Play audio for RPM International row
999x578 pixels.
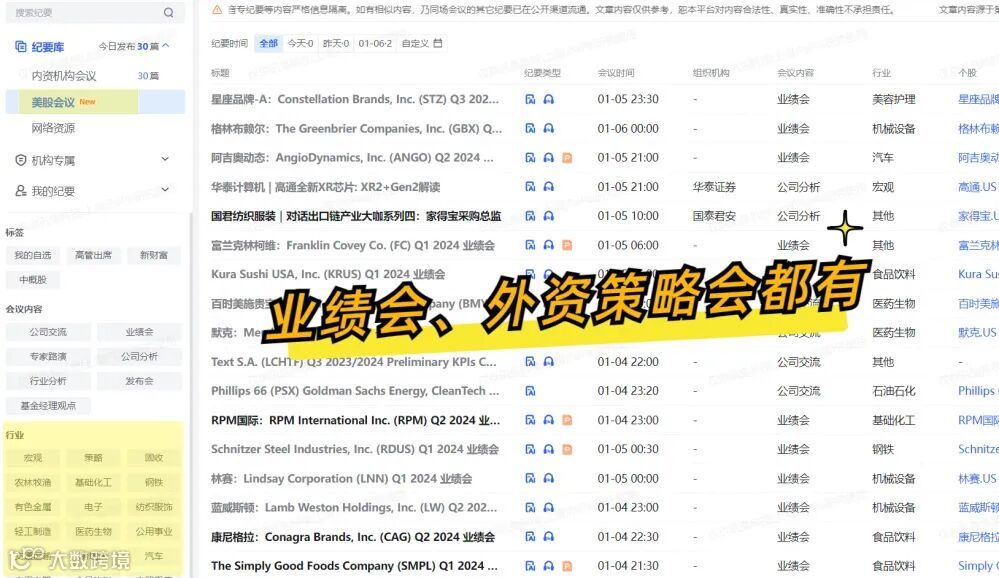[549, 421]
